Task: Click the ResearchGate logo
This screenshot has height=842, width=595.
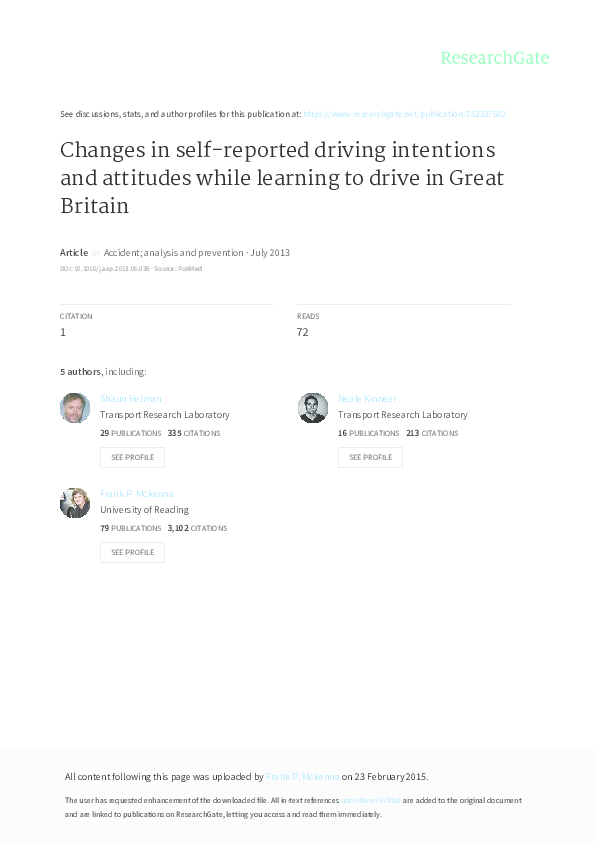Action: tap(497, 58)
